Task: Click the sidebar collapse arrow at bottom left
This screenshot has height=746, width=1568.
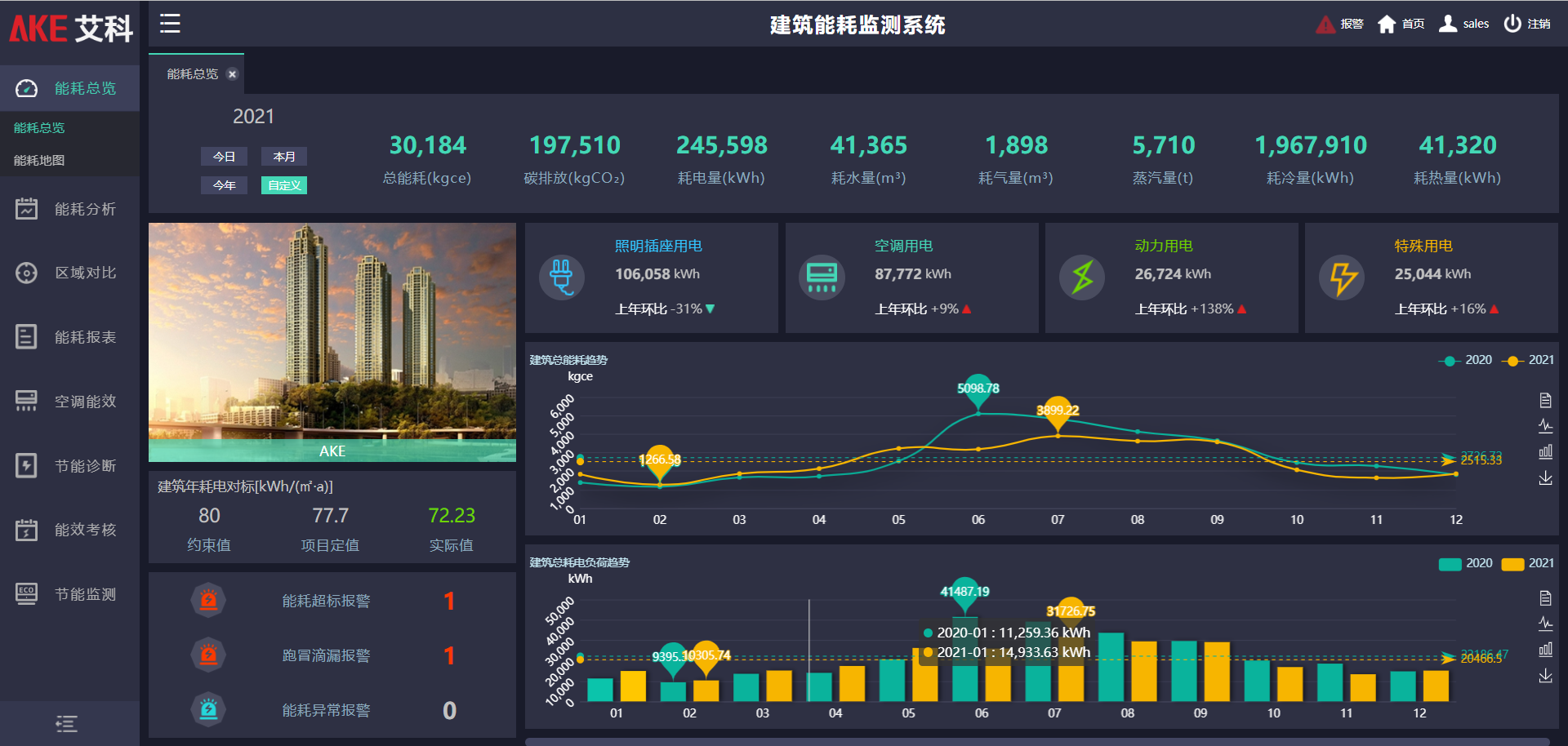Action: pyautogui.click(x=67, y=723)
